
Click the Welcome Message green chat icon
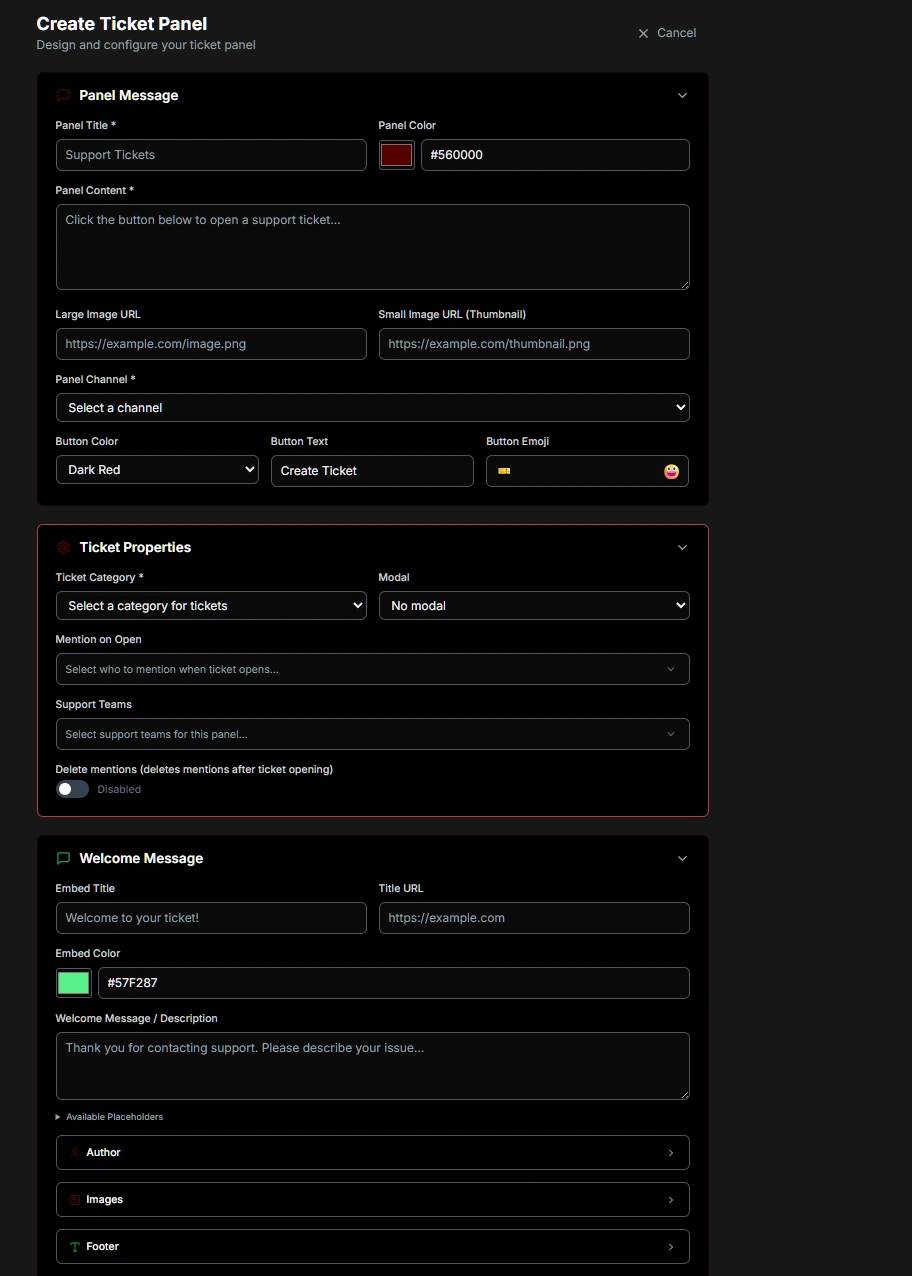pyautogui.click(x=63, y=858)
